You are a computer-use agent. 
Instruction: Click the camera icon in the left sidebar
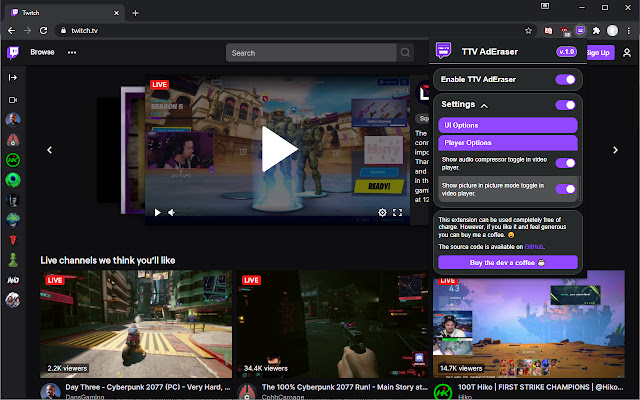point(13,100)
